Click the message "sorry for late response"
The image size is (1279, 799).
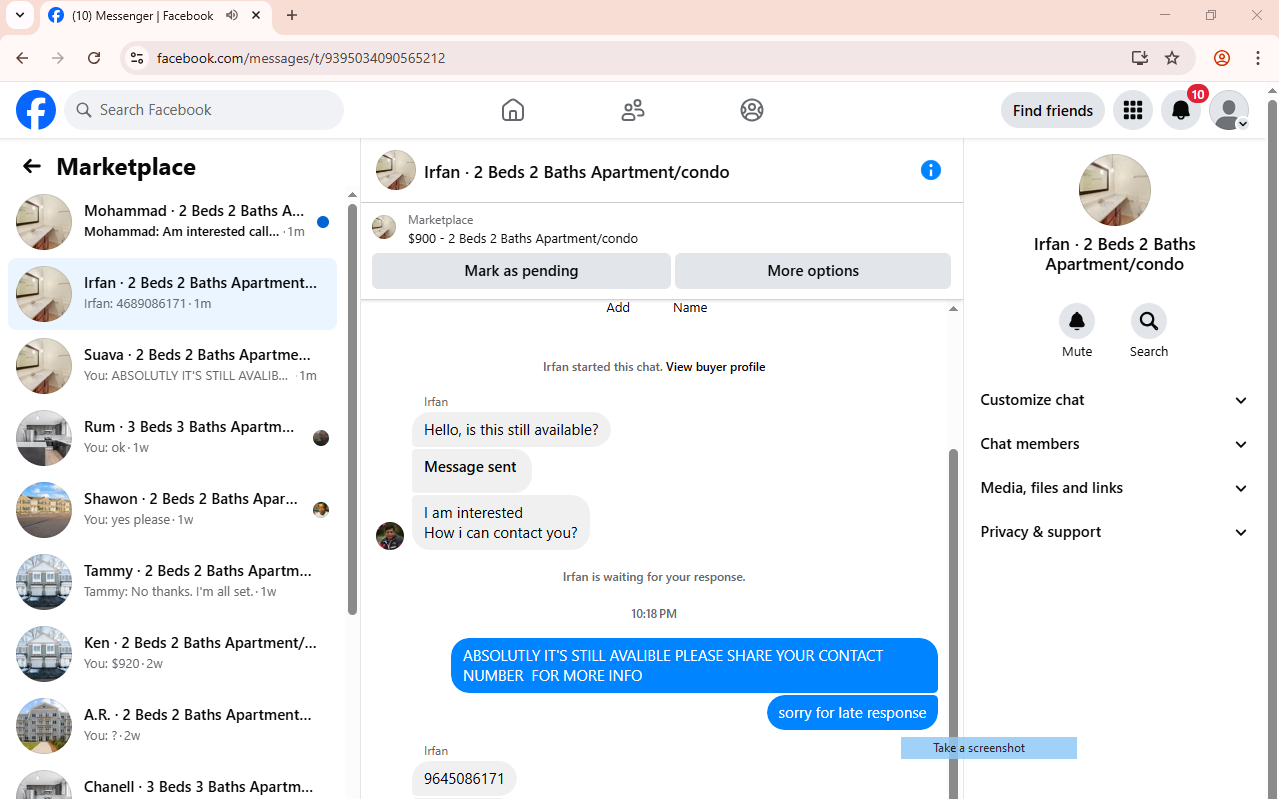(x=852, y=713)
